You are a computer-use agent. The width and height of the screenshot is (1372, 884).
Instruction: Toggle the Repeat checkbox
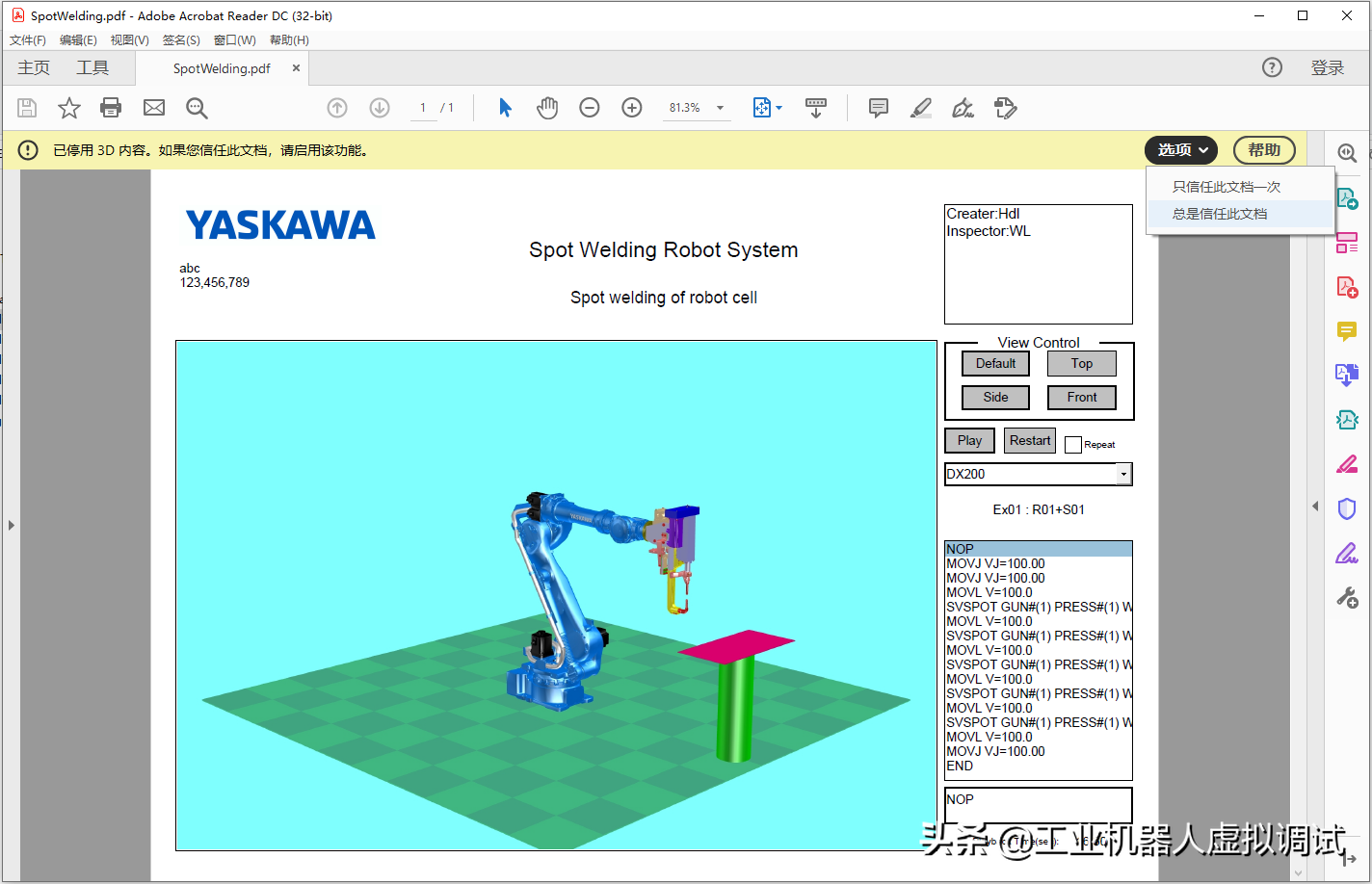click(1073, 445)
